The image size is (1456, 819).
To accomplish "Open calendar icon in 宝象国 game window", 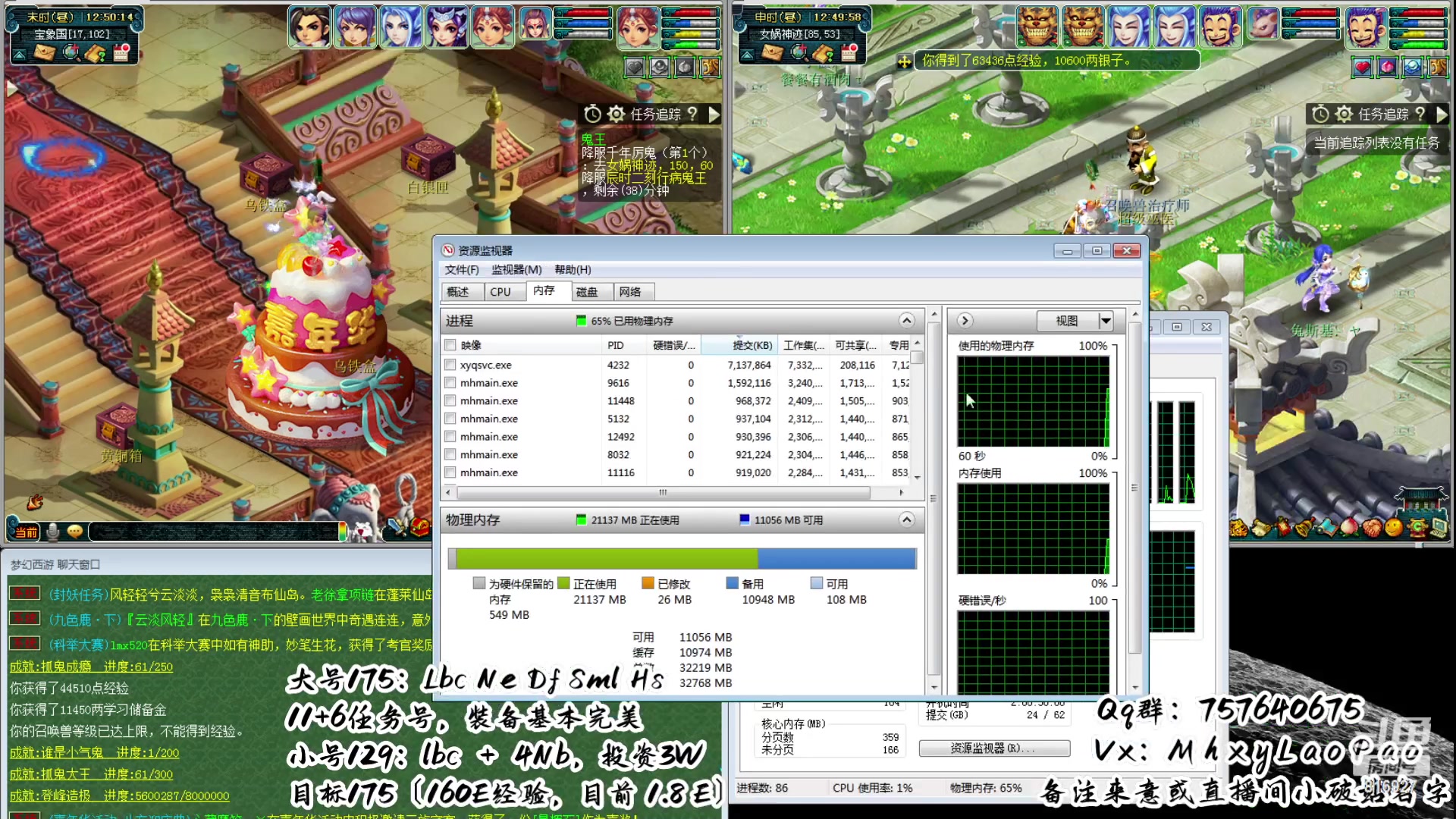I will click(121, 52).
